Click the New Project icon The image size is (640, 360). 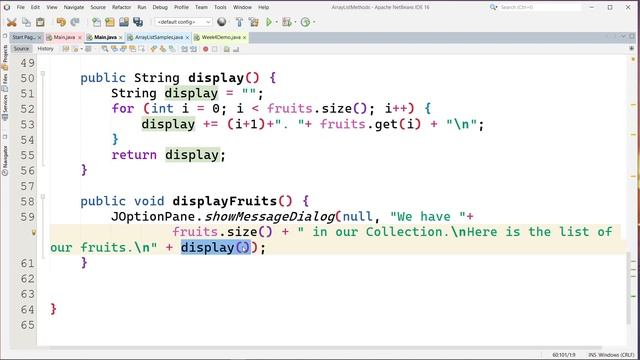pyautogui.click(x=110, y=22)
